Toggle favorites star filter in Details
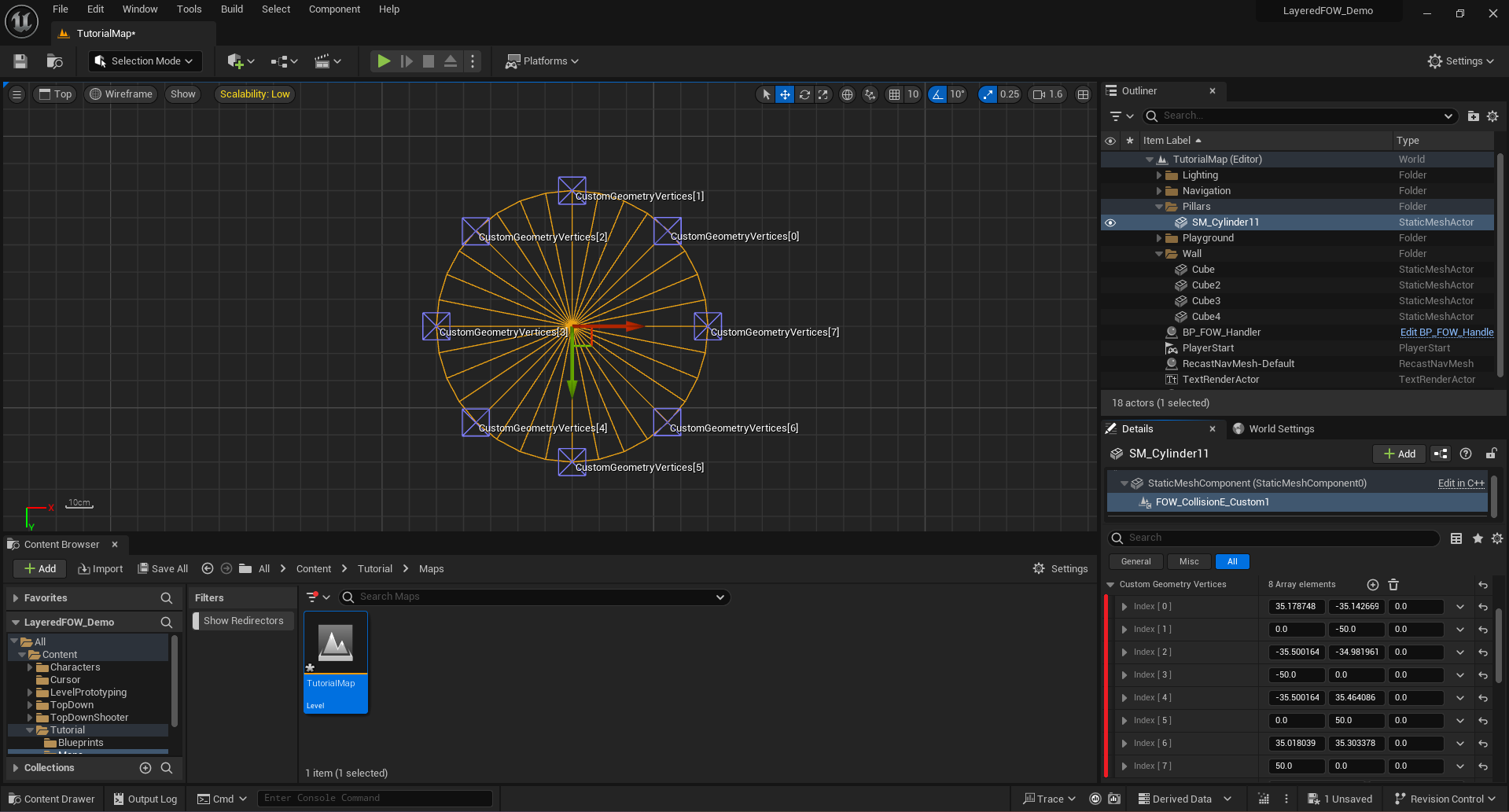1509x812 pixels. point(1478,538)
